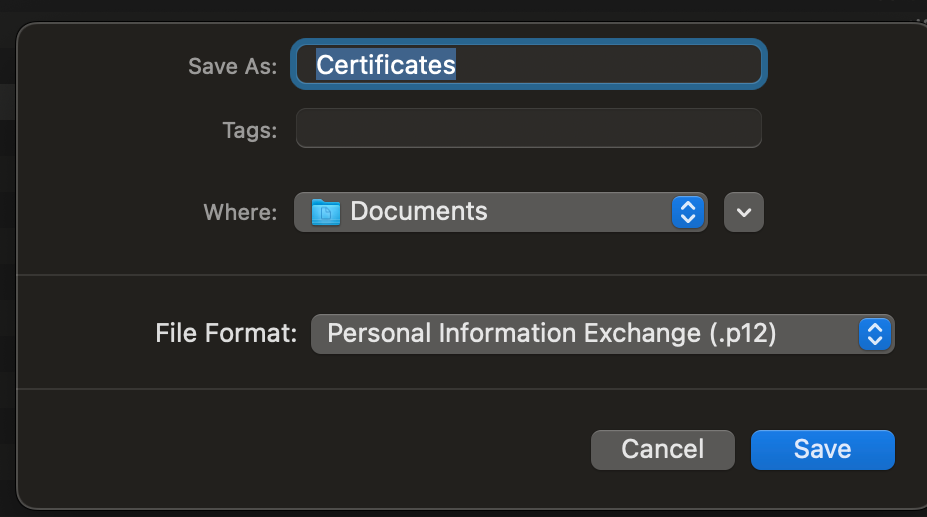Click the Cancel button

(663, 450)
